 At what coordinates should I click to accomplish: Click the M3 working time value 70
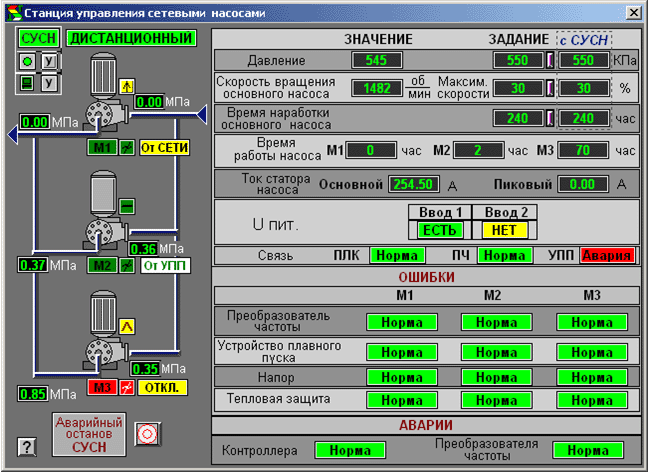(584, 150)
